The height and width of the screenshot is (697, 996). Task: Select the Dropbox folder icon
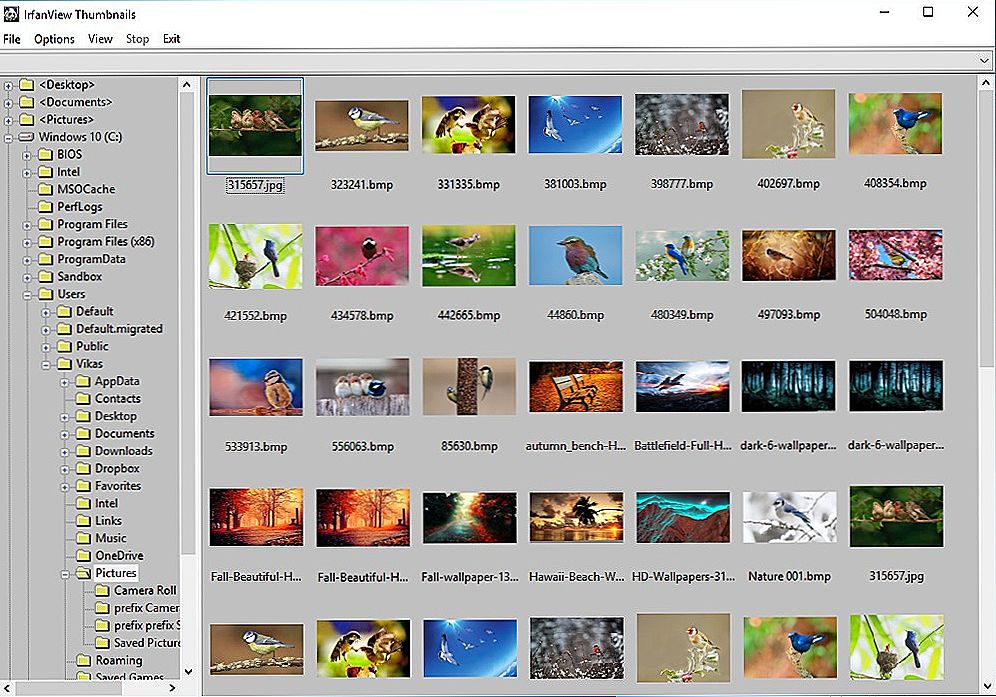(83, 469)
